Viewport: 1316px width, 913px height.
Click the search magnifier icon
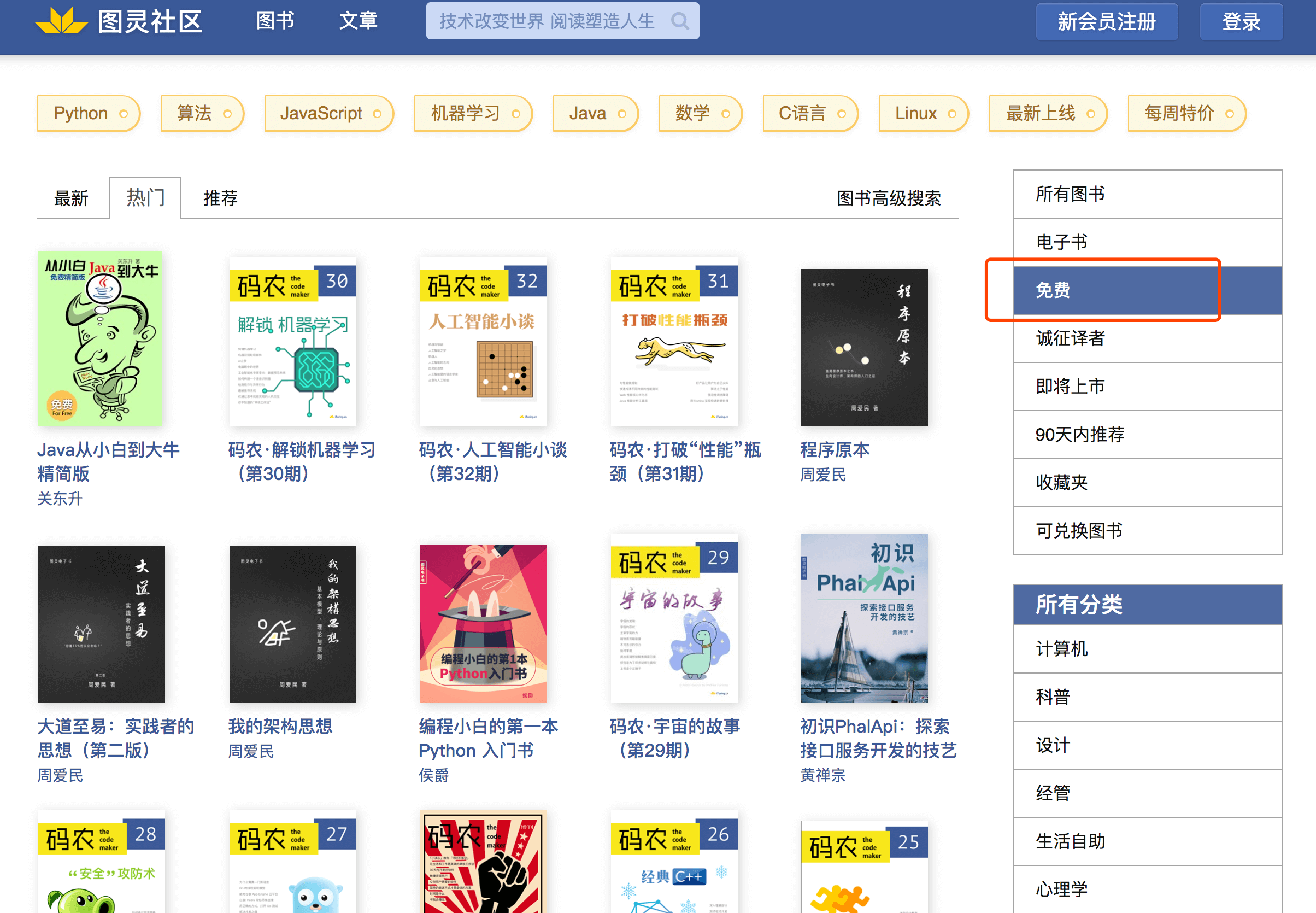click(x=679, y=22)
